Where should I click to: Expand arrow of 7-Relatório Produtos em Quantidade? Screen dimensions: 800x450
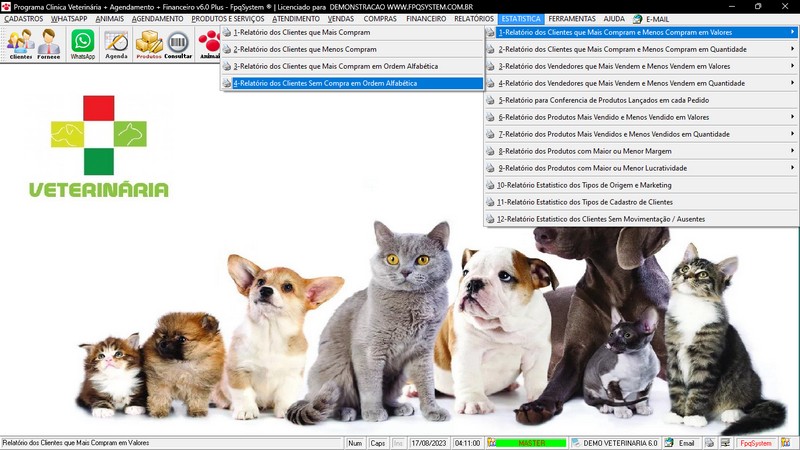(x=792, y=134)
